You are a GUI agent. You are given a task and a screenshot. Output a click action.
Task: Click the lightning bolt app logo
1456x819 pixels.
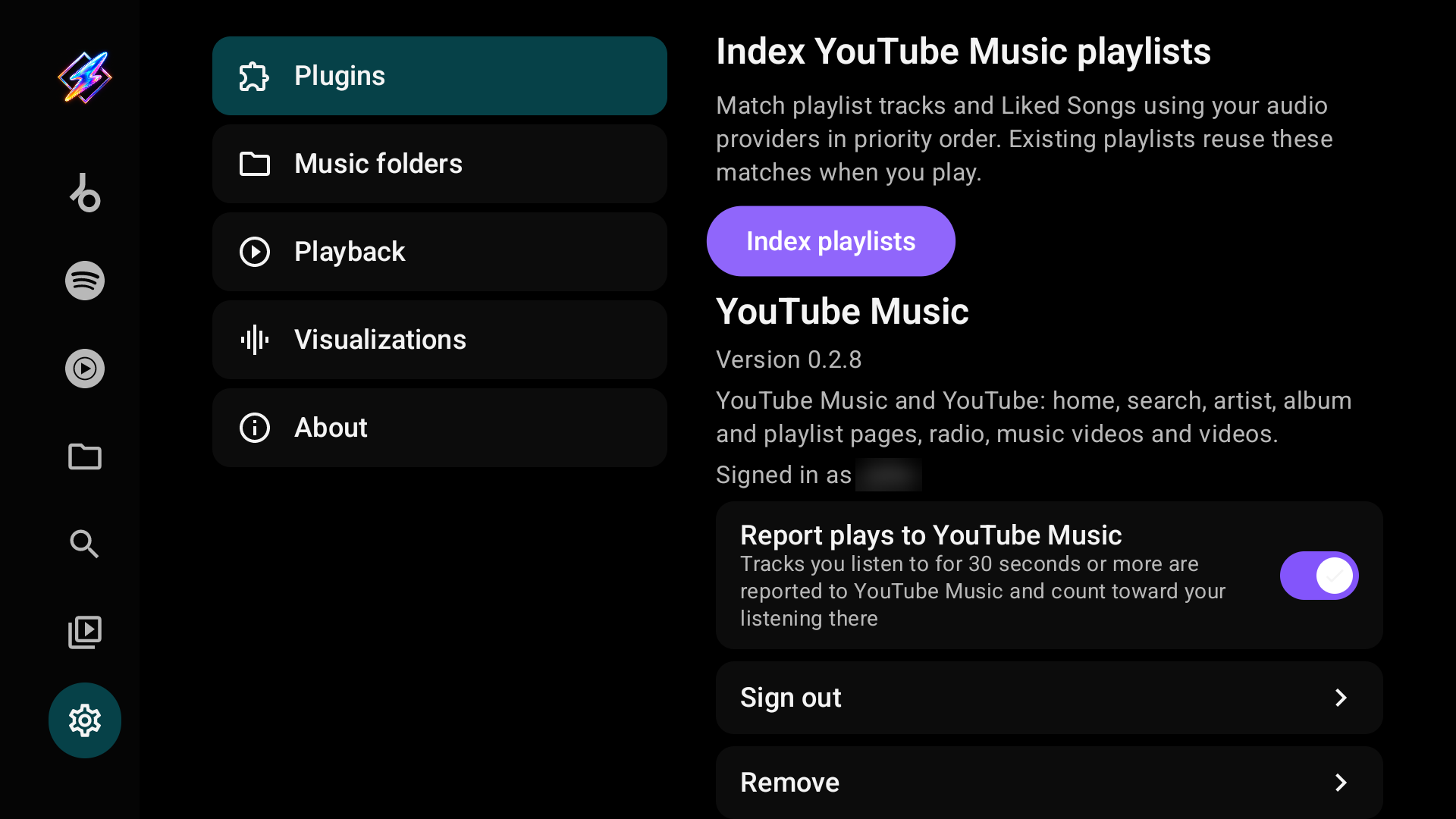click(x=85, y=77)
